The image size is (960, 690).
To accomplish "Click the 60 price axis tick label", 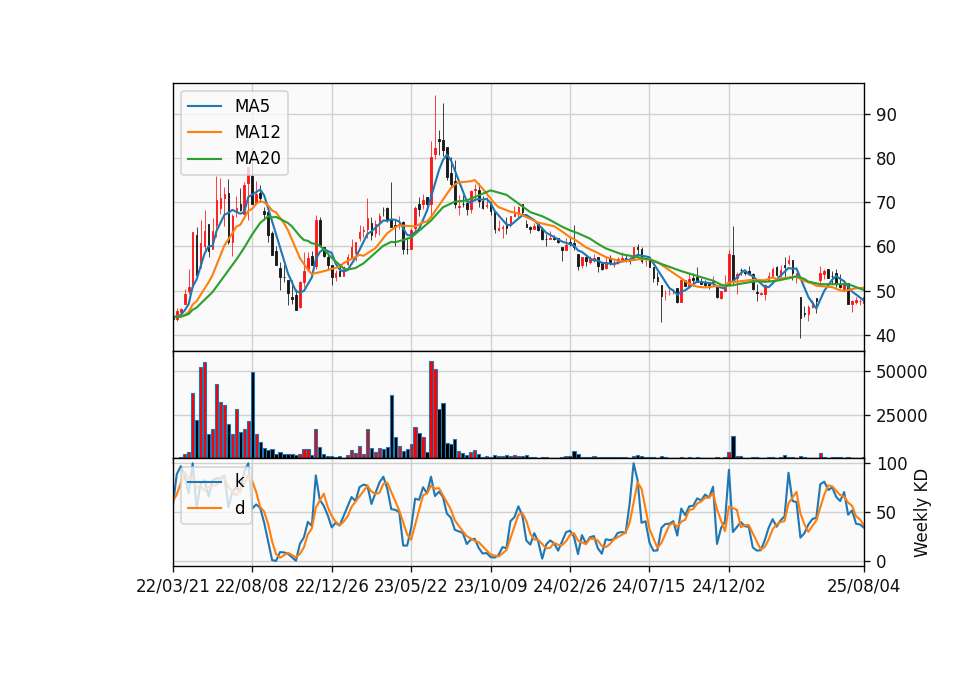I will tap(886, 247).
